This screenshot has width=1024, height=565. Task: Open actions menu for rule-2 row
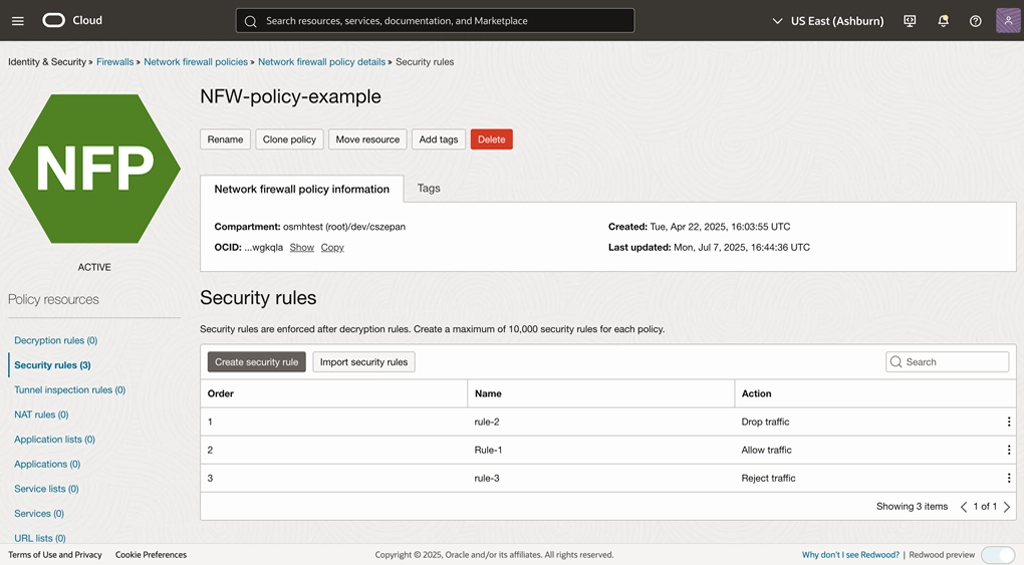pos(1008,422)
